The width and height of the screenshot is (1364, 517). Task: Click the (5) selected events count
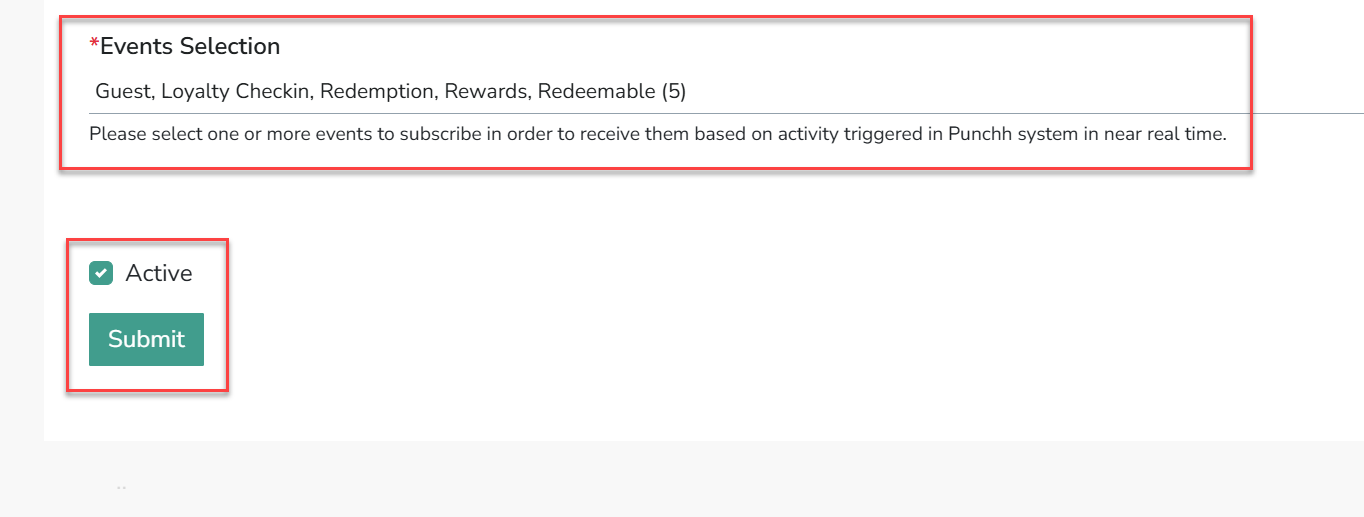(674, 92)
